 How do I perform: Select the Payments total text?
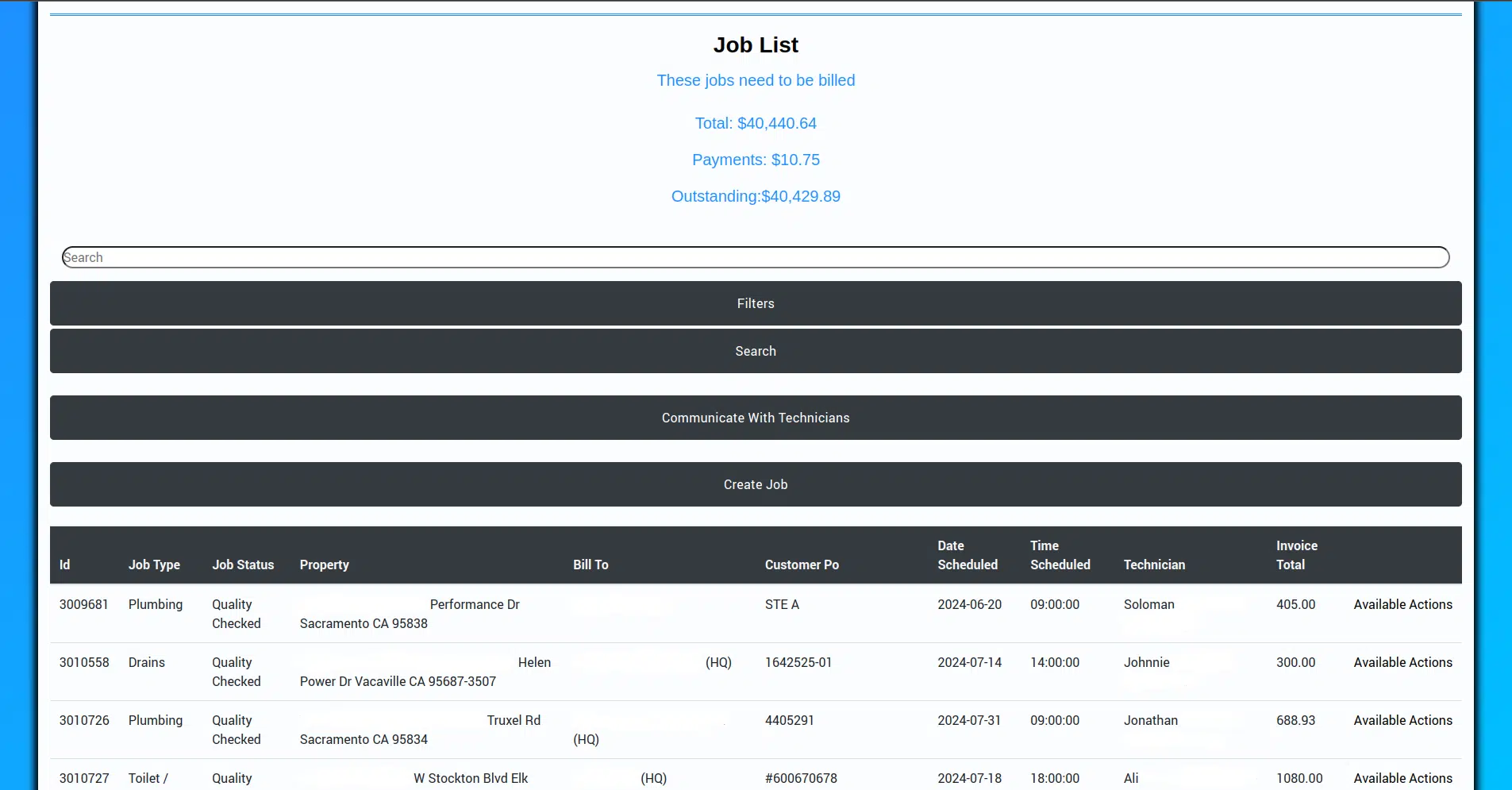click(x=755, y=159)
